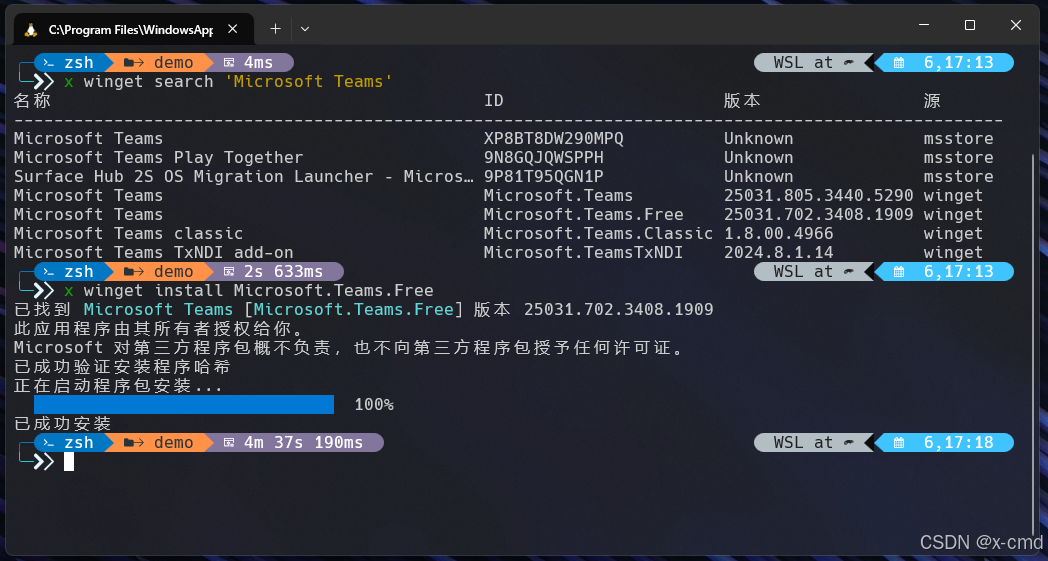Close the C:\Program Files\WindowsApp terminal tab

pos(233,29)
